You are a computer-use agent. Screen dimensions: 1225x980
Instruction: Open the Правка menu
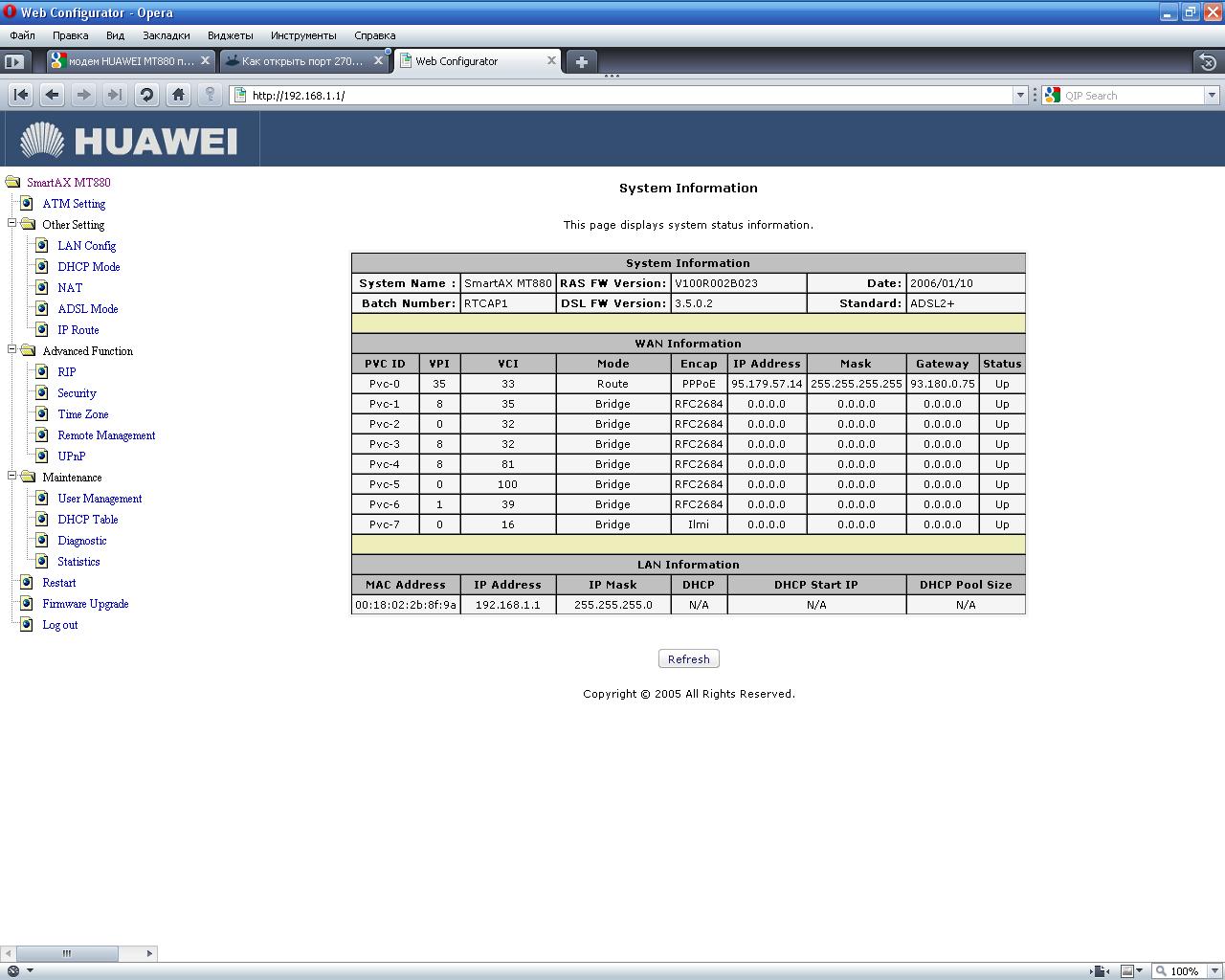click(71, 35)
